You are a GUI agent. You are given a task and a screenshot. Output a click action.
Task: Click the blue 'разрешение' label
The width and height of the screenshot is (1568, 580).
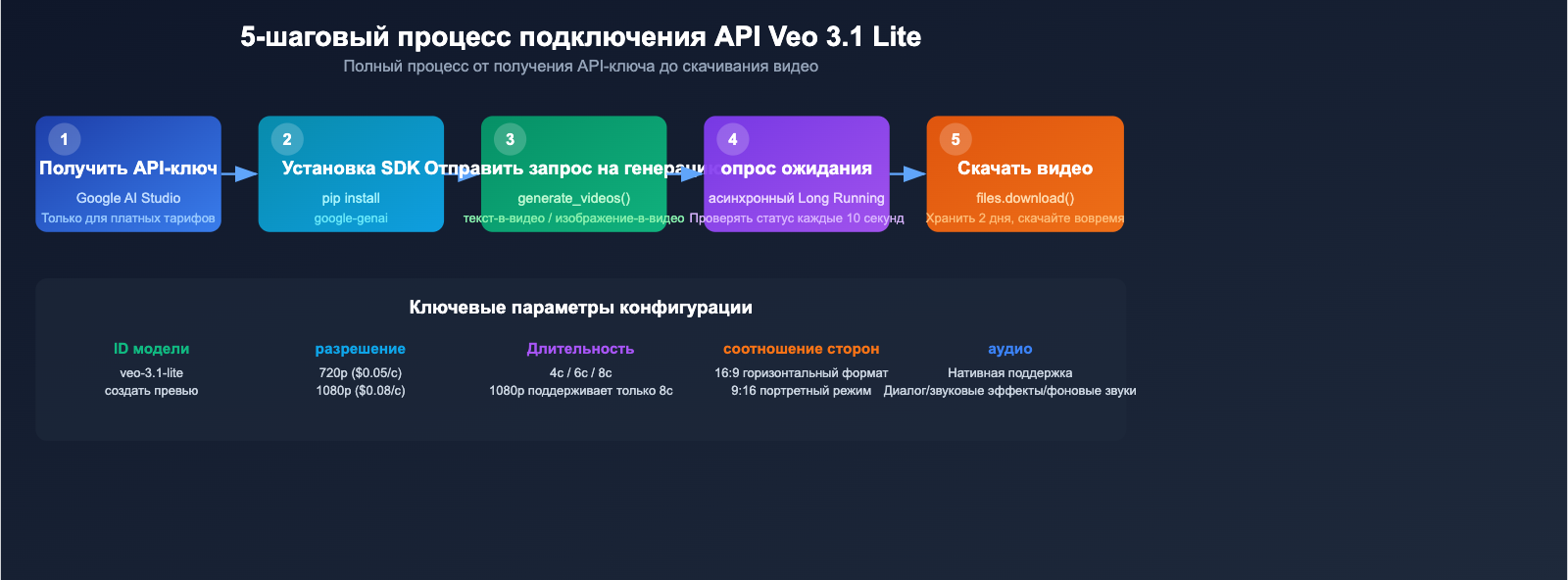(x=361, y=349)
